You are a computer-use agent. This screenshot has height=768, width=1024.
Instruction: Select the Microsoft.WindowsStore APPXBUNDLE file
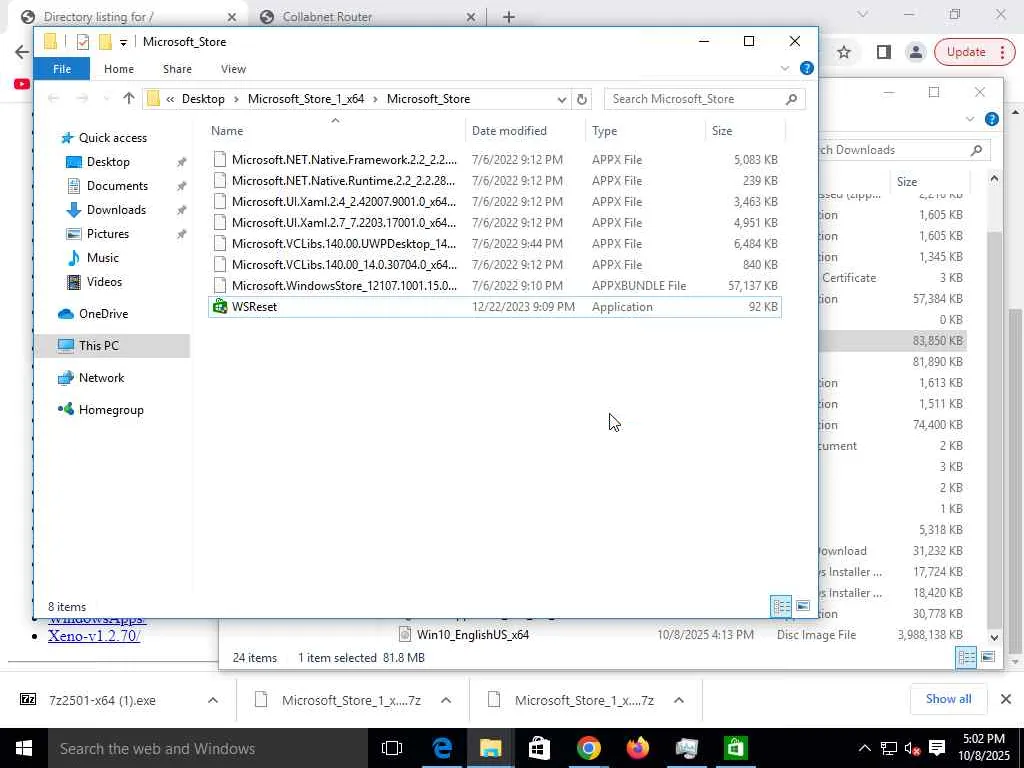point(494,285)
